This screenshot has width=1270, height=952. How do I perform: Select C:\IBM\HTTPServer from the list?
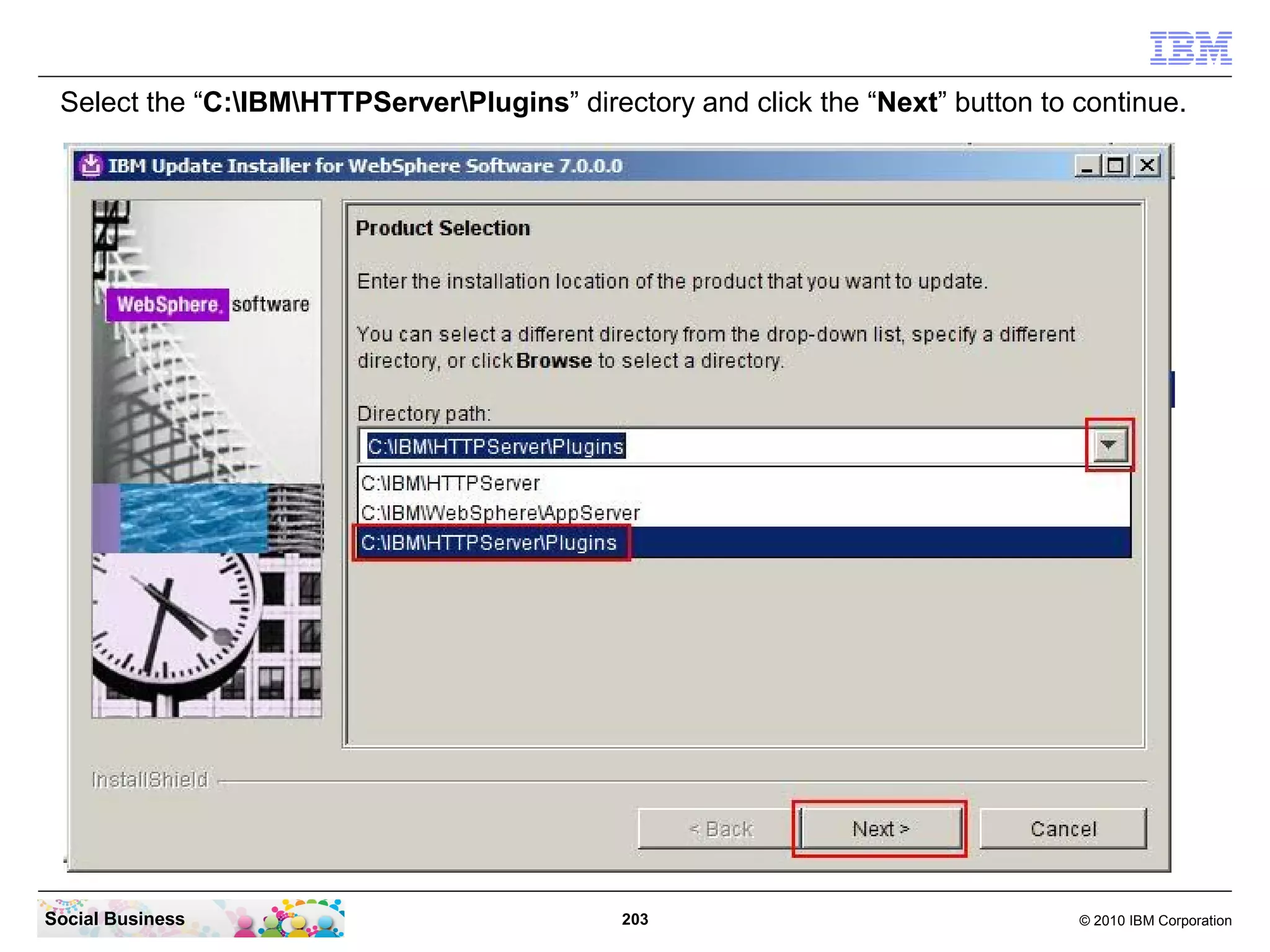pos(744,483)
